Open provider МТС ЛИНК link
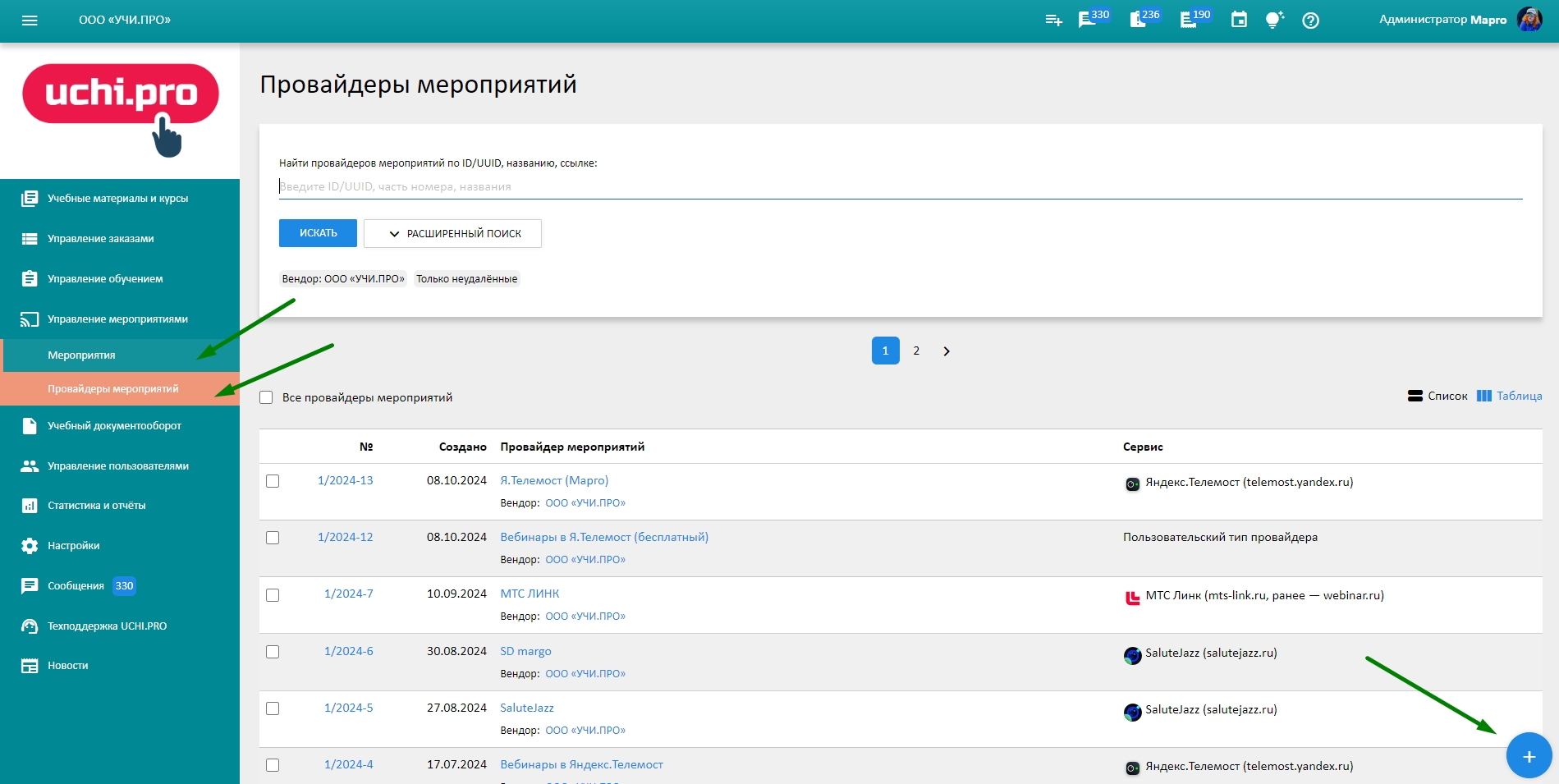This screenshot has width=1559, height=784. click(x=530, y=594)
